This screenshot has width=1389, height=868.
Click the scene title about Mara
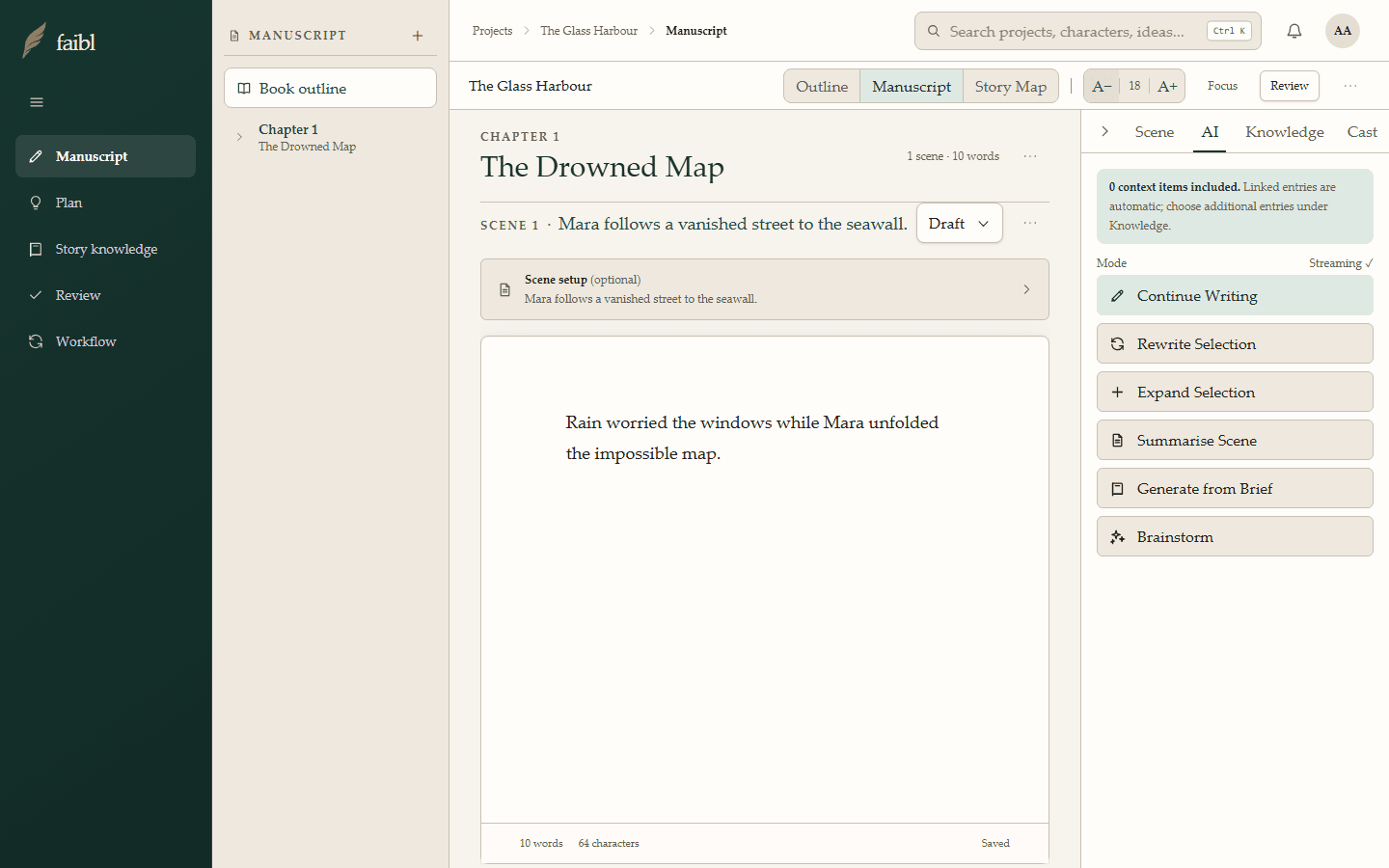coord(732,224)
